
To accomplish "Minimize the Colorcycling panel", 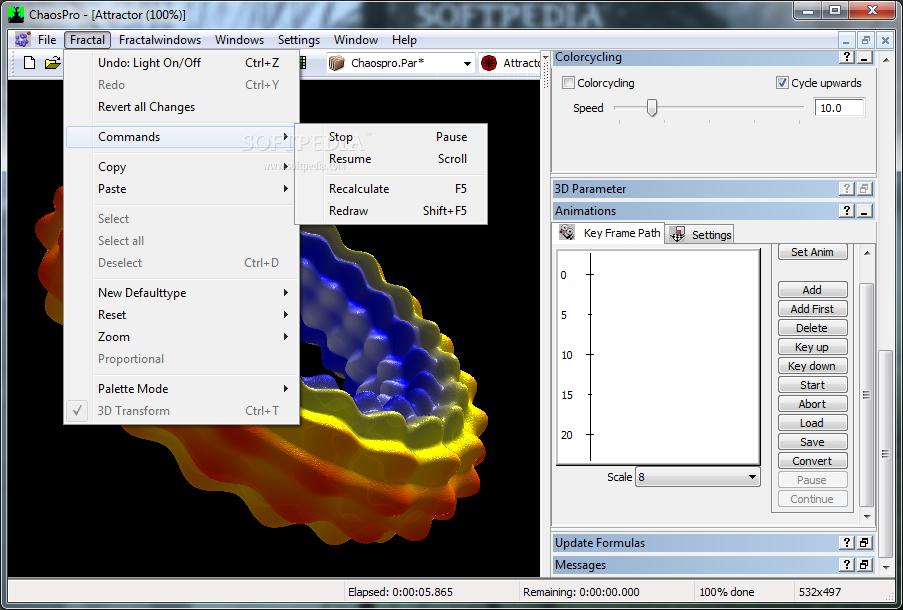I will point(864,56).
